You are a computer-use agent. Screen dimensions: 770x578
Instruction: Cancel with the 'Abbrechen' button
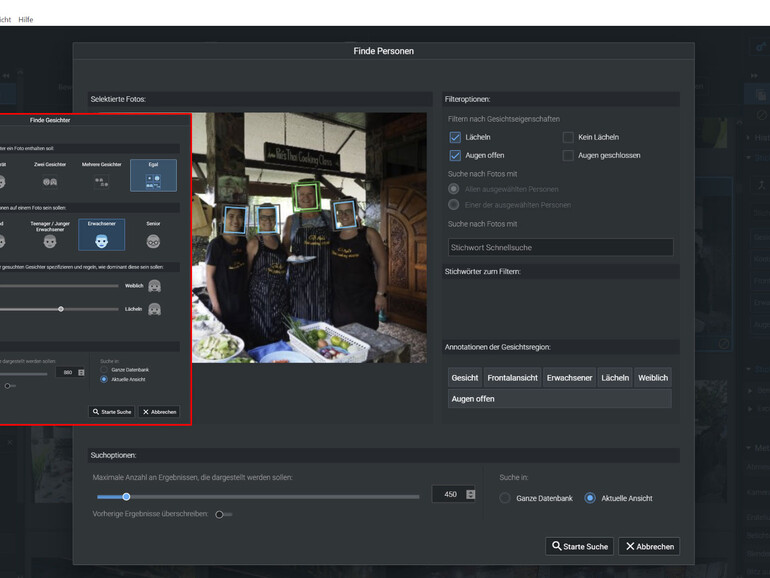point(649,546)
